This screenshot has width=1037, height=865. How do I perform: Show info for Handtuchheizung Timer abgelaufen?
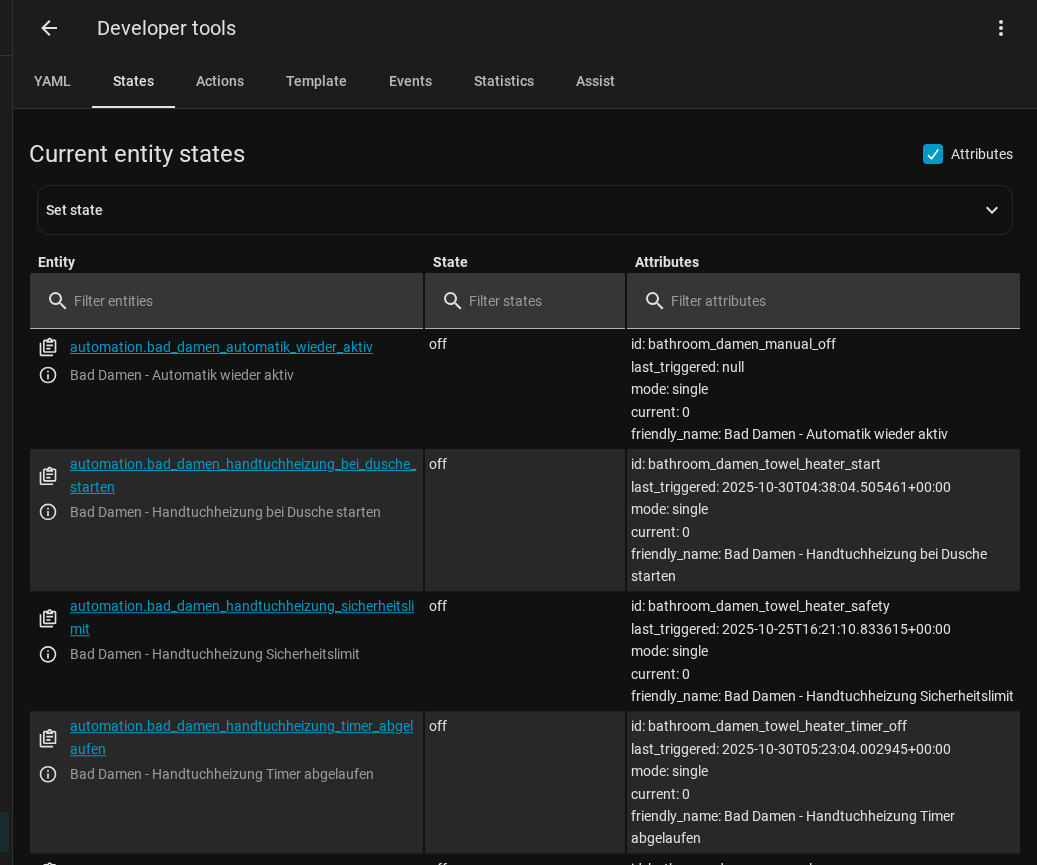(48, 774)
